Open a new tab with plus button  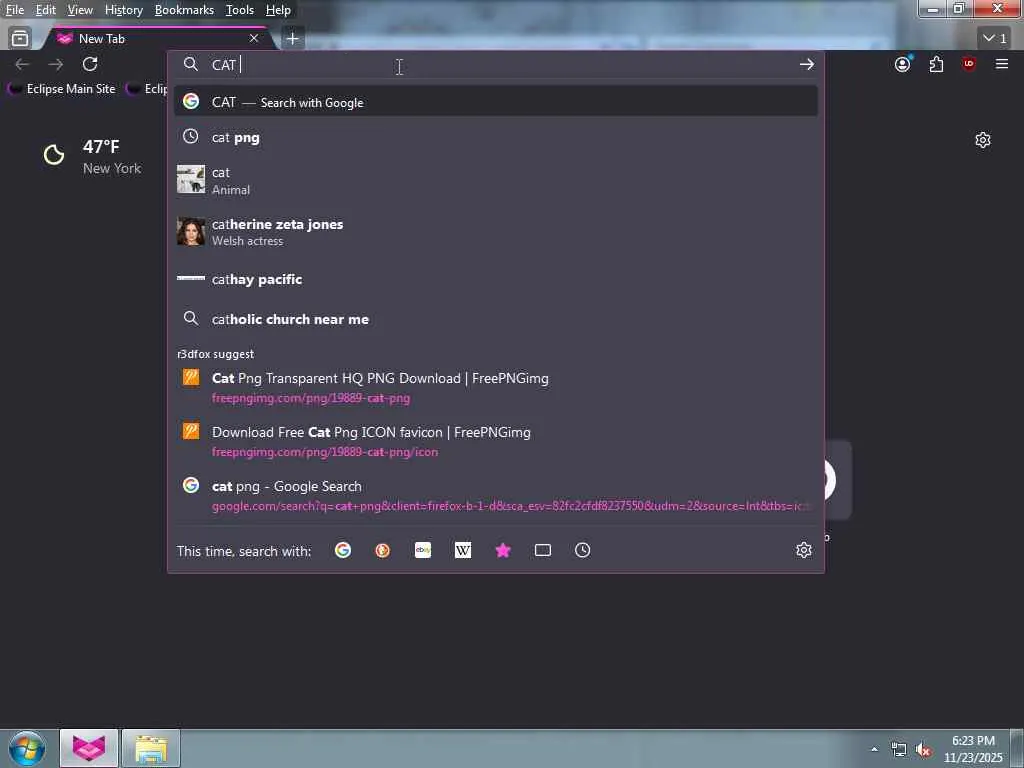[293, 39]
